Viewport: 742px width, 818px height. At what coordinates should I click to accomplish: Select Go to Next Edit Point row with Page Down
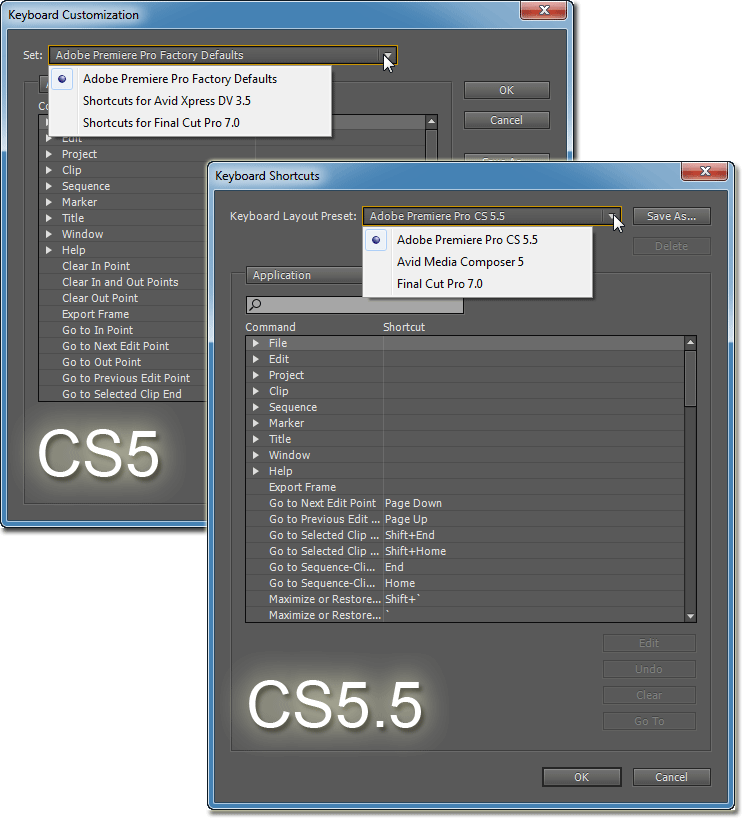coord(465,503)
